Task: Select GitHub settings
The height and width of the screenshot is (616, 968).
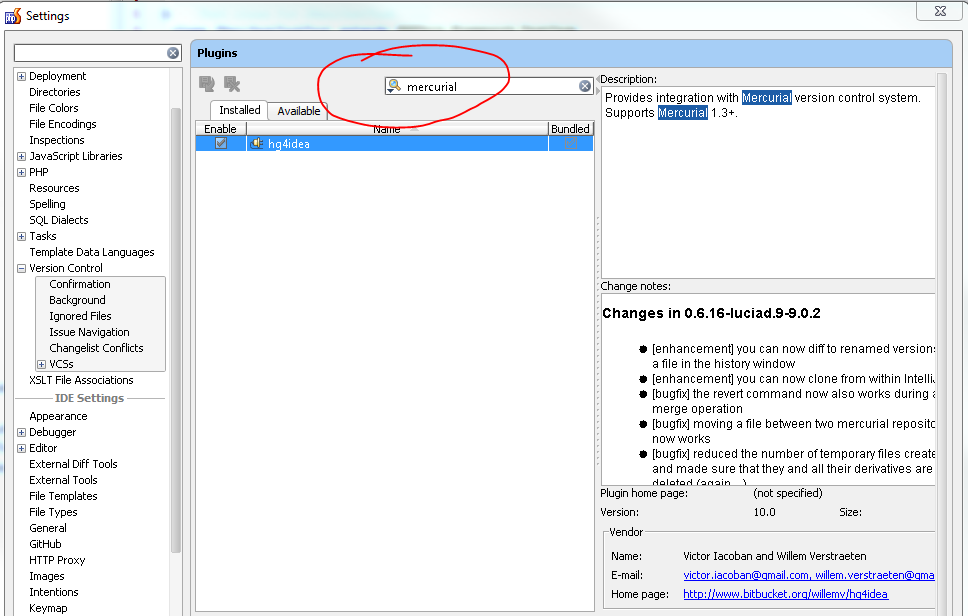Action: click(x=46, y=545)
